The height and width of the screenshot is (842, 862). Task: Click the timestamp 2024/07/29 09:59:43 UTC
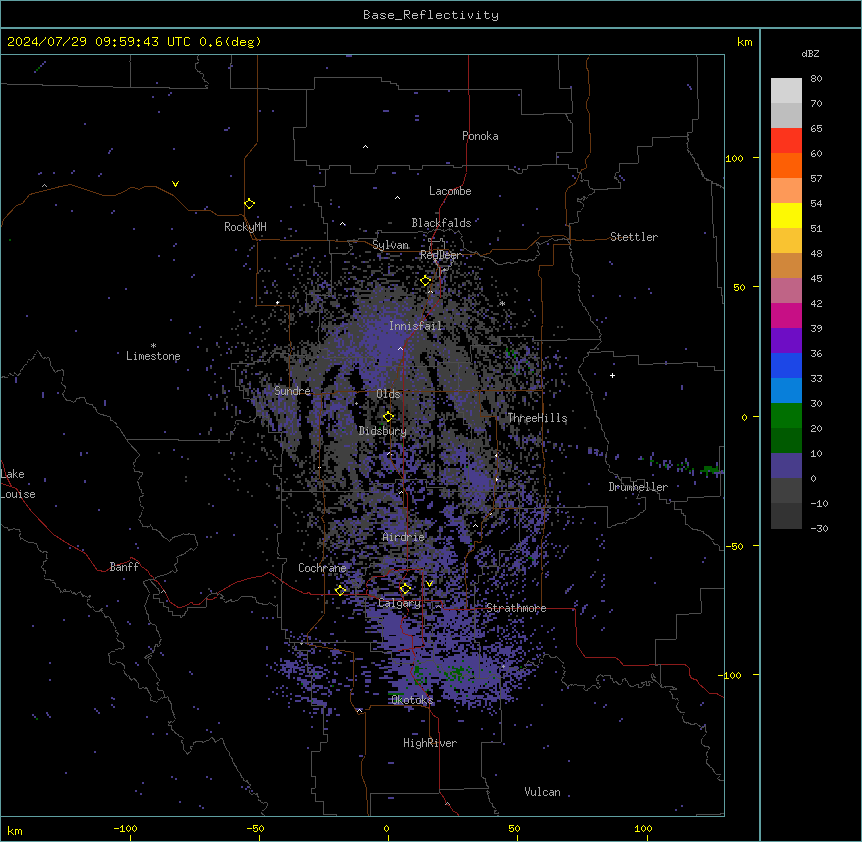[x=98, y=42]
